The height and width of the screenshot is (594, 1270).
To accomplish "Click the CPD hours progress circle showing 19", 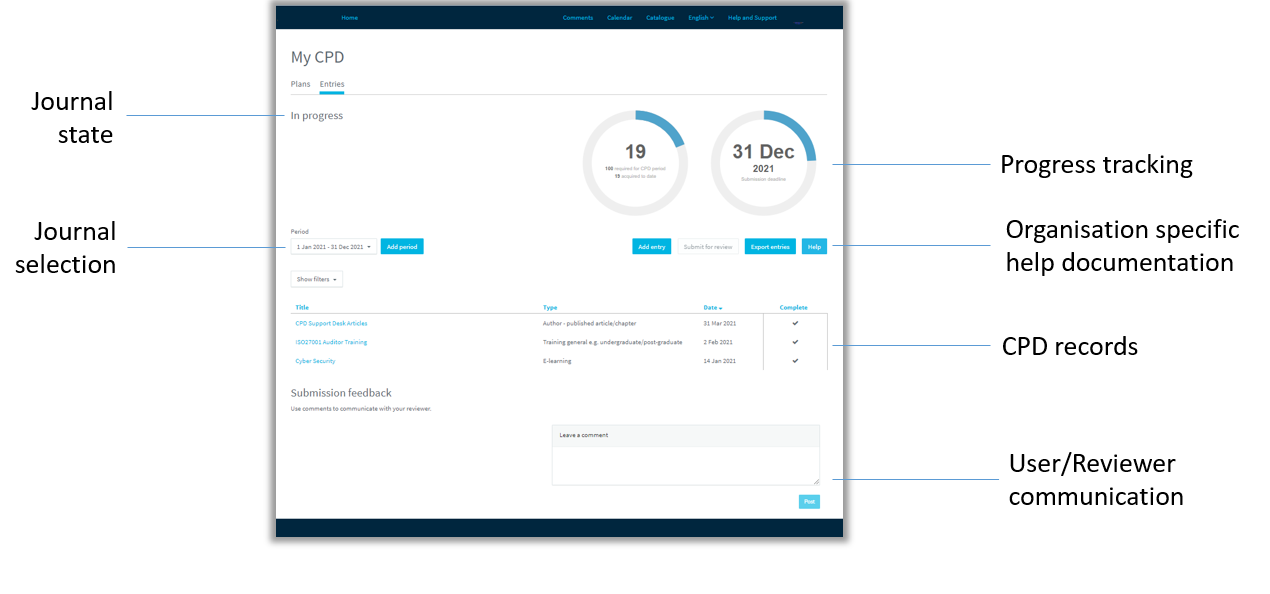I will pos(635,160).
